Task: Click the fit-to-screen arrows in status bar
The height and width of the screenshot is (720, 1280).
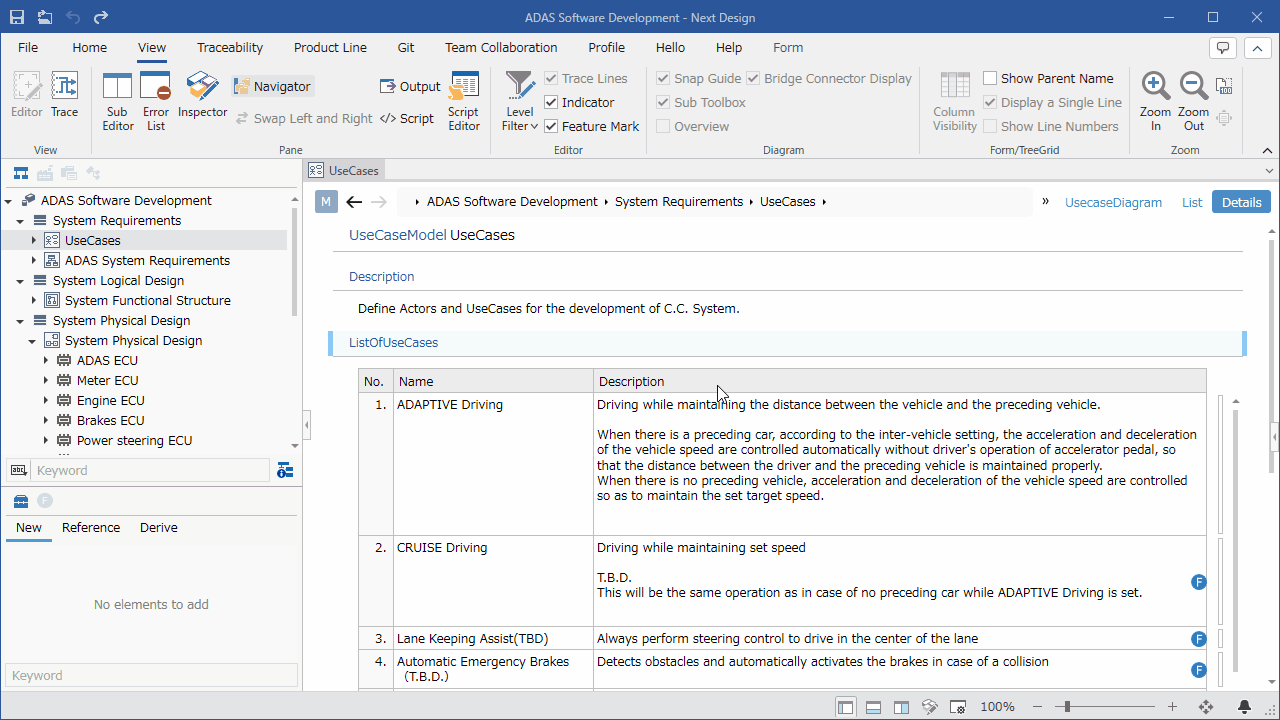Action: (x=1206, y=707)
